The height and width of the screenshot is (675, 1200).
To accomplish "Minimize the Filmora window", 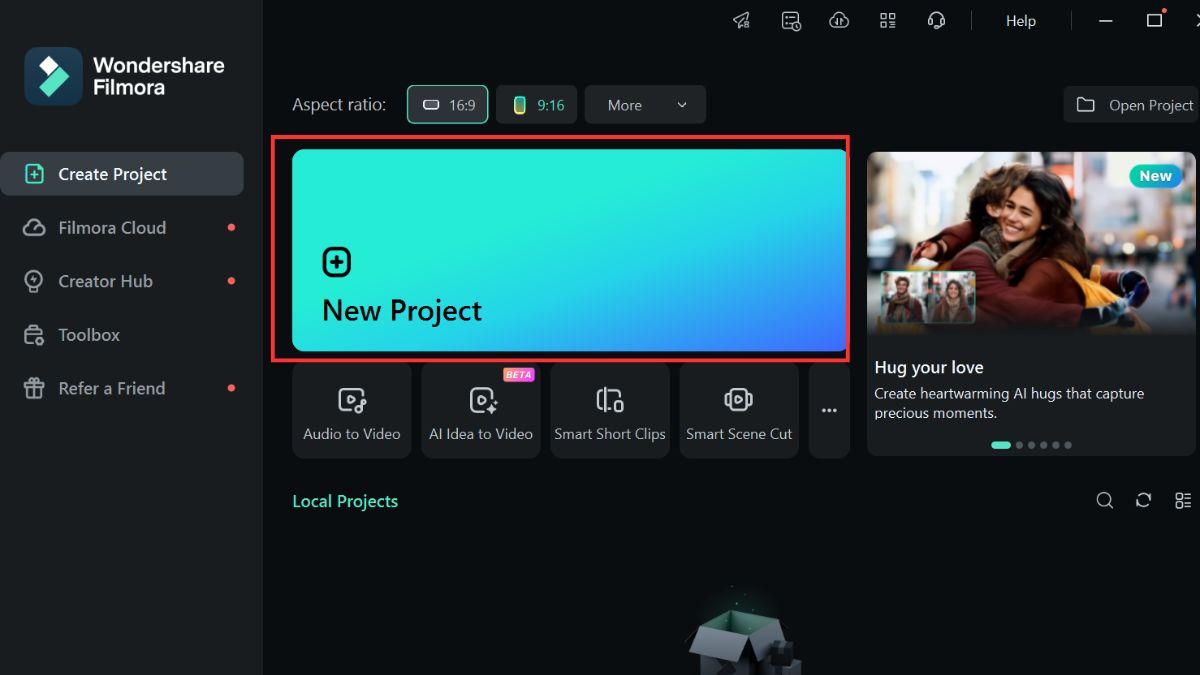I will 1106,21.
